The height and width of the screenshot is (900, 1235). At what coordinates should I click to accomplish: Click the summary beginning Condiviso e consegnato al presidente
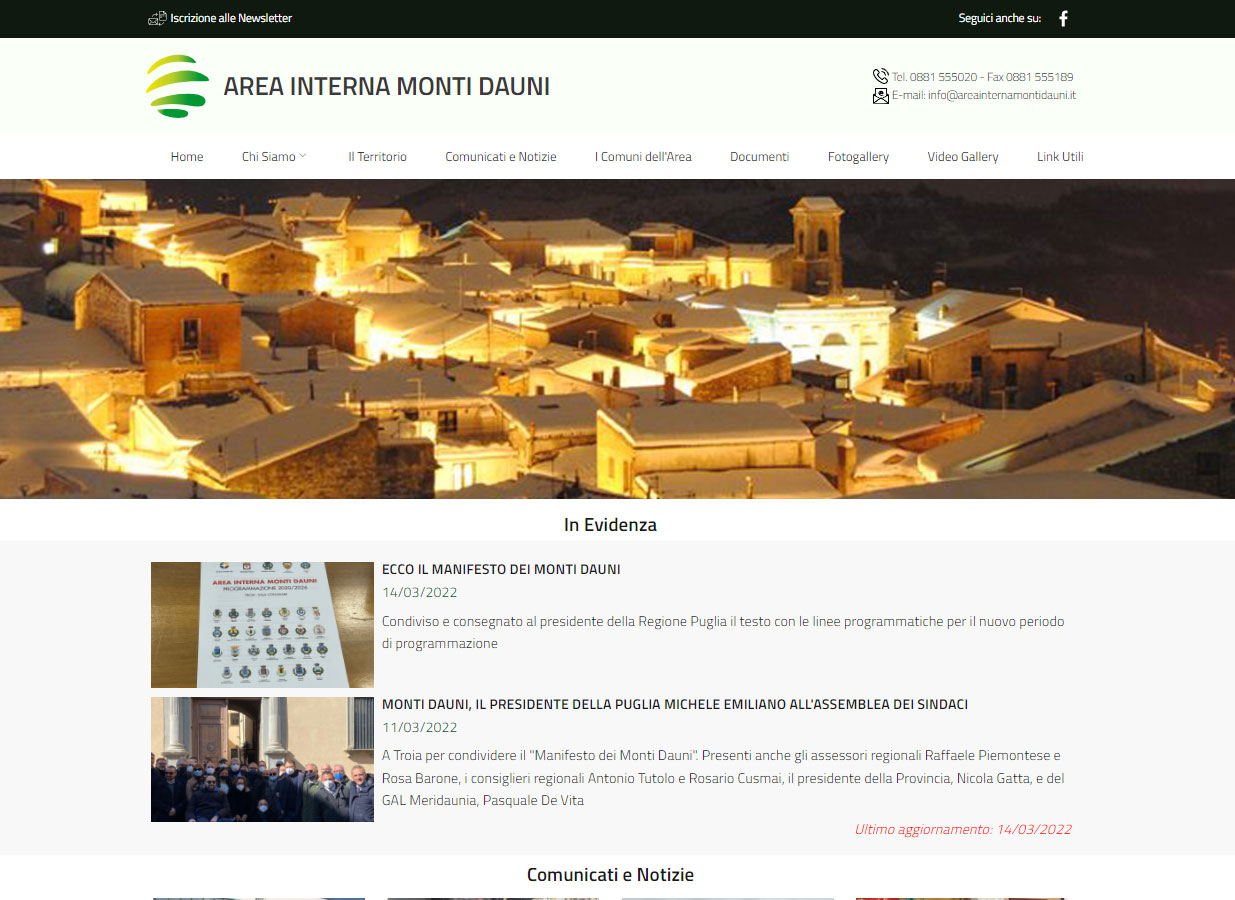(723, 633)
